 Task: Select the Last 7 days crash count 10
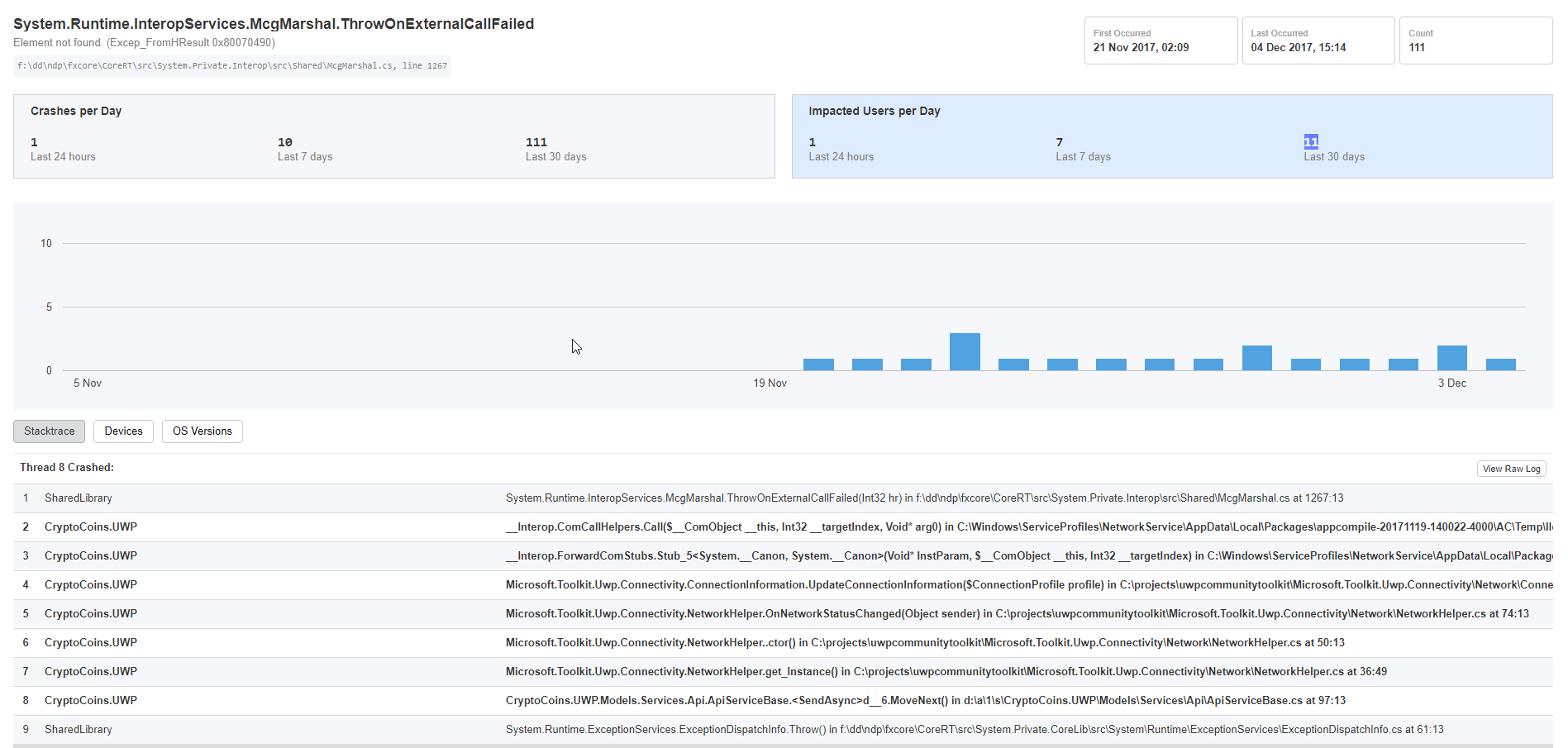(285, 142)
